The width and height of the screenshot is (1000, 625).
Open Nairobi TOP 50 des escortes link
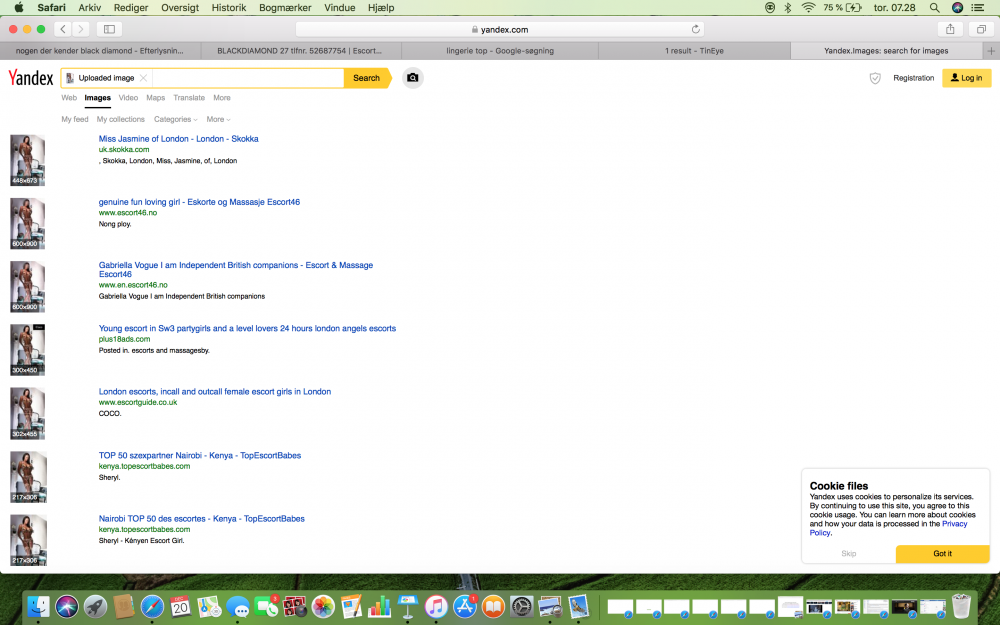[x=202, y=518]
